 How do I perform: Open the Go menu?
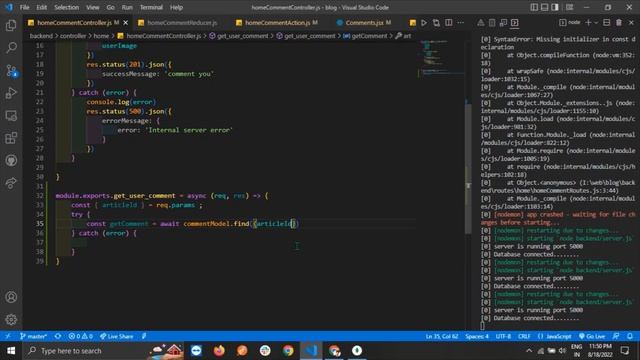point(111,7)
